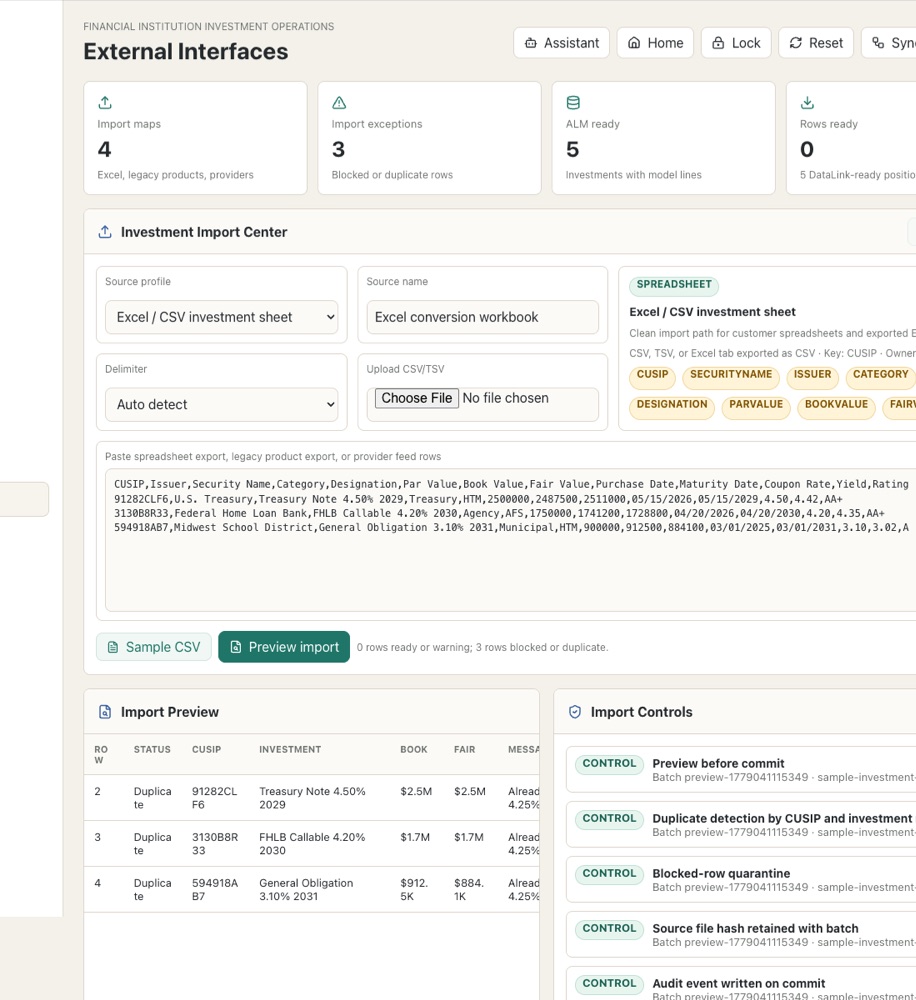The image size is (916, 1000).
Task: Click the Import Controls shield icon
Action: point(575,712)
